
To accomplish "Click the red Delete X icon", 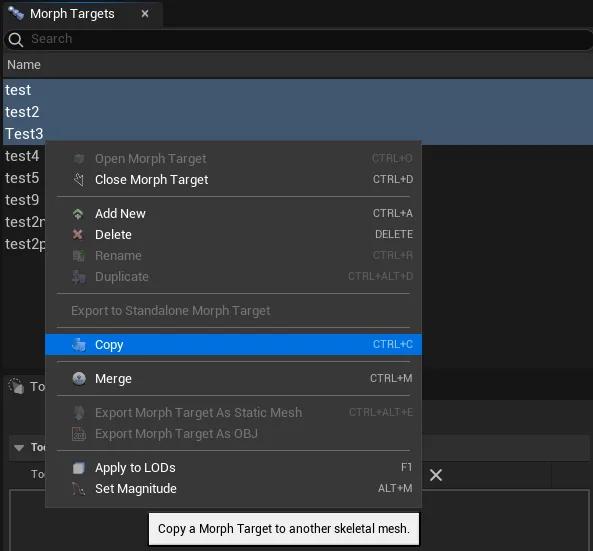I will click(78, 234).
